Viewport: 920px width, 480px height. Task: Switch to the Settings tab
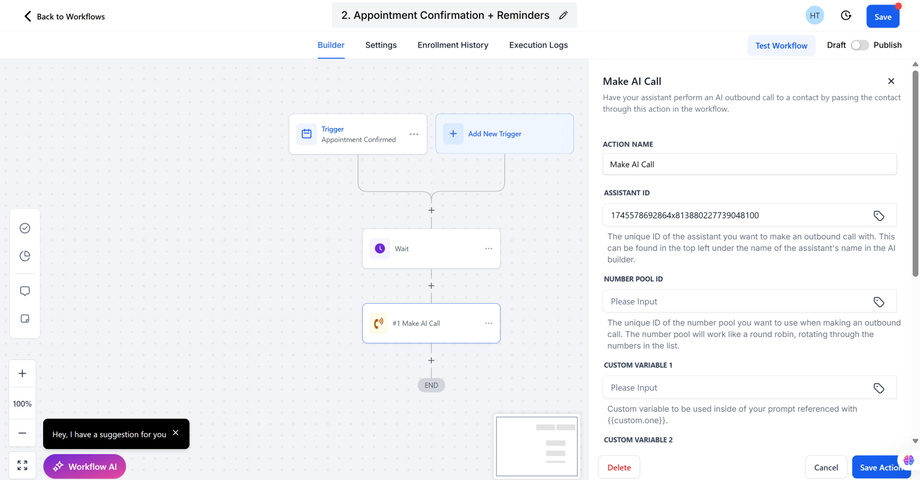(x=381, y=45)
